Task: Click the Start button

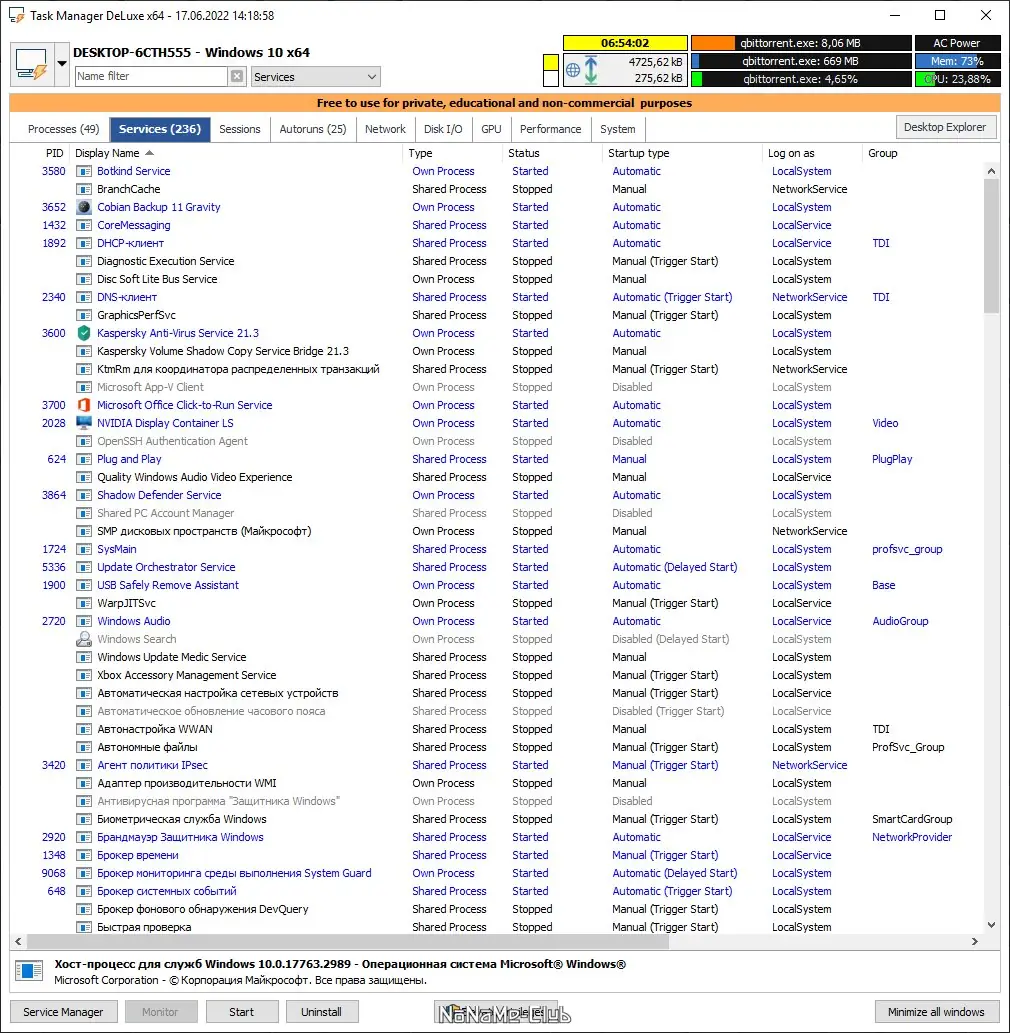Action: 242,1012
